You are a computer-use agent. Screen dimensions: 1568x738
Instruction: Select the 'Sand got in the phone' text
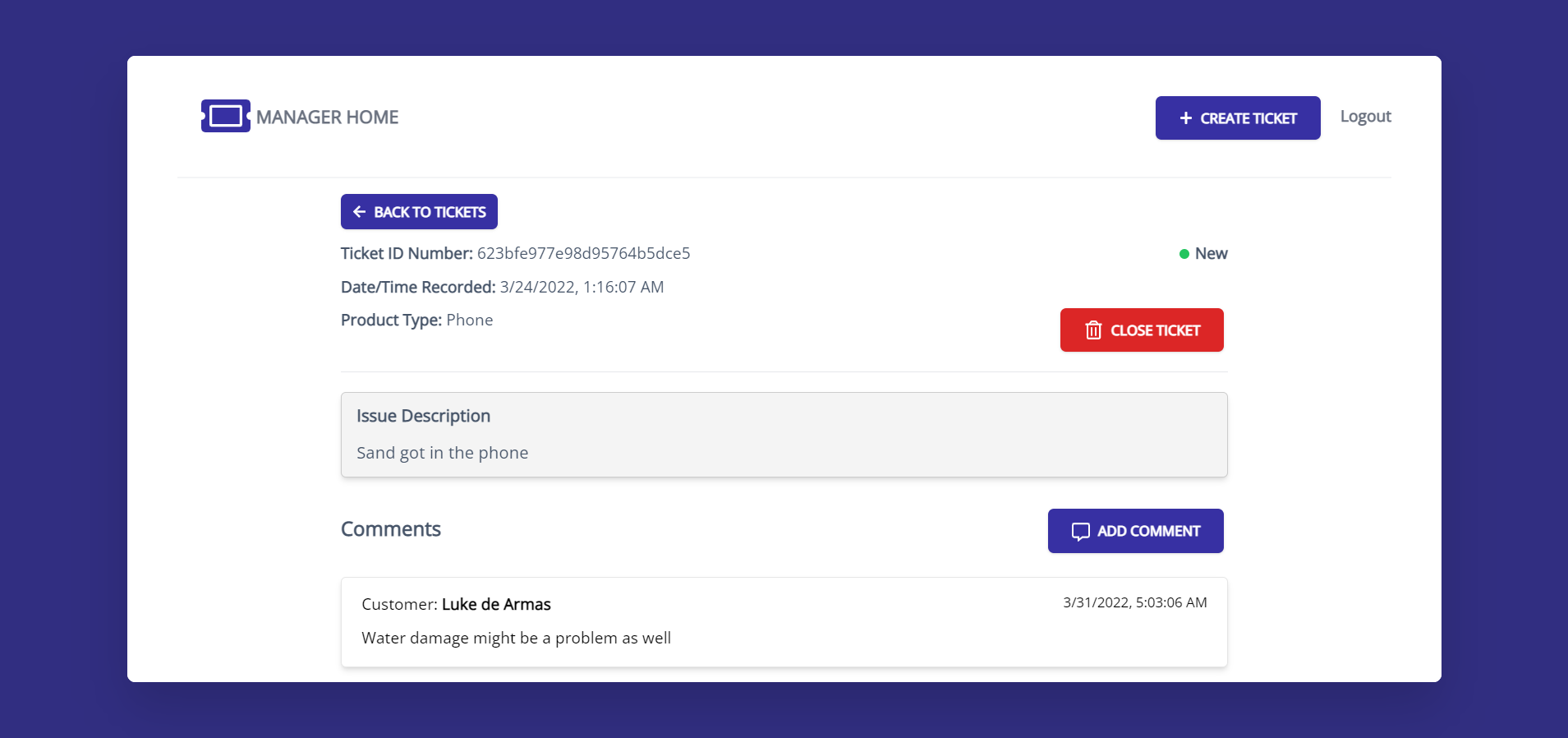(x=442, y=453)
